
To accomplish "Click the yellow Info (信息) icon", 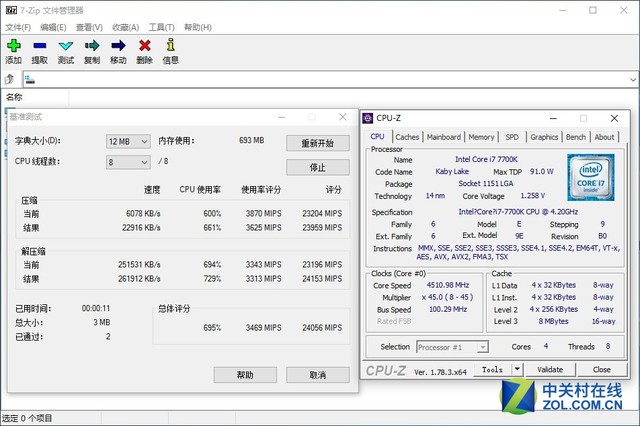I will (171, 46).
